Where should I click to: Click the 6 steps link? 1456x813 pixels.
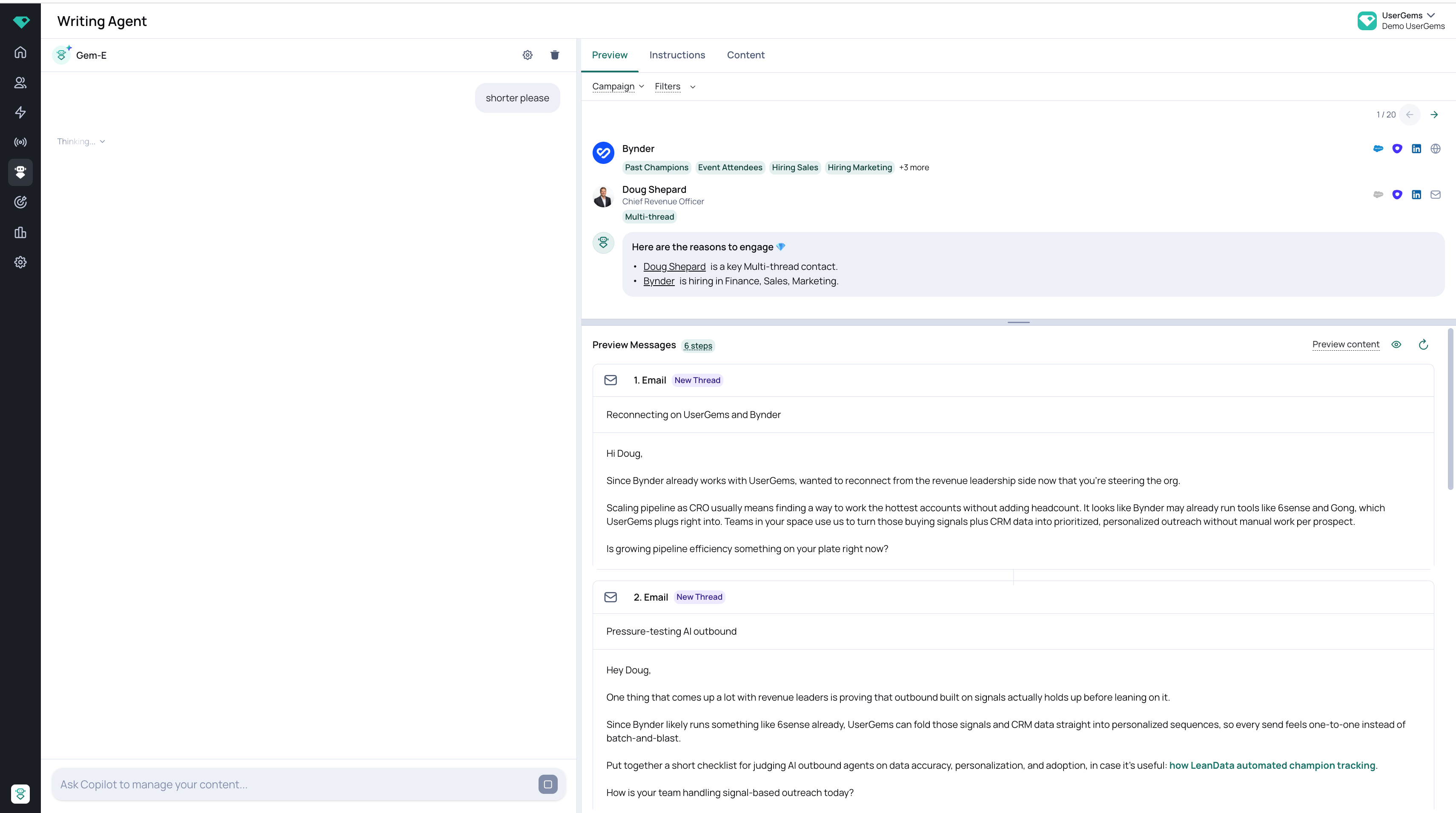coord(698,346)
